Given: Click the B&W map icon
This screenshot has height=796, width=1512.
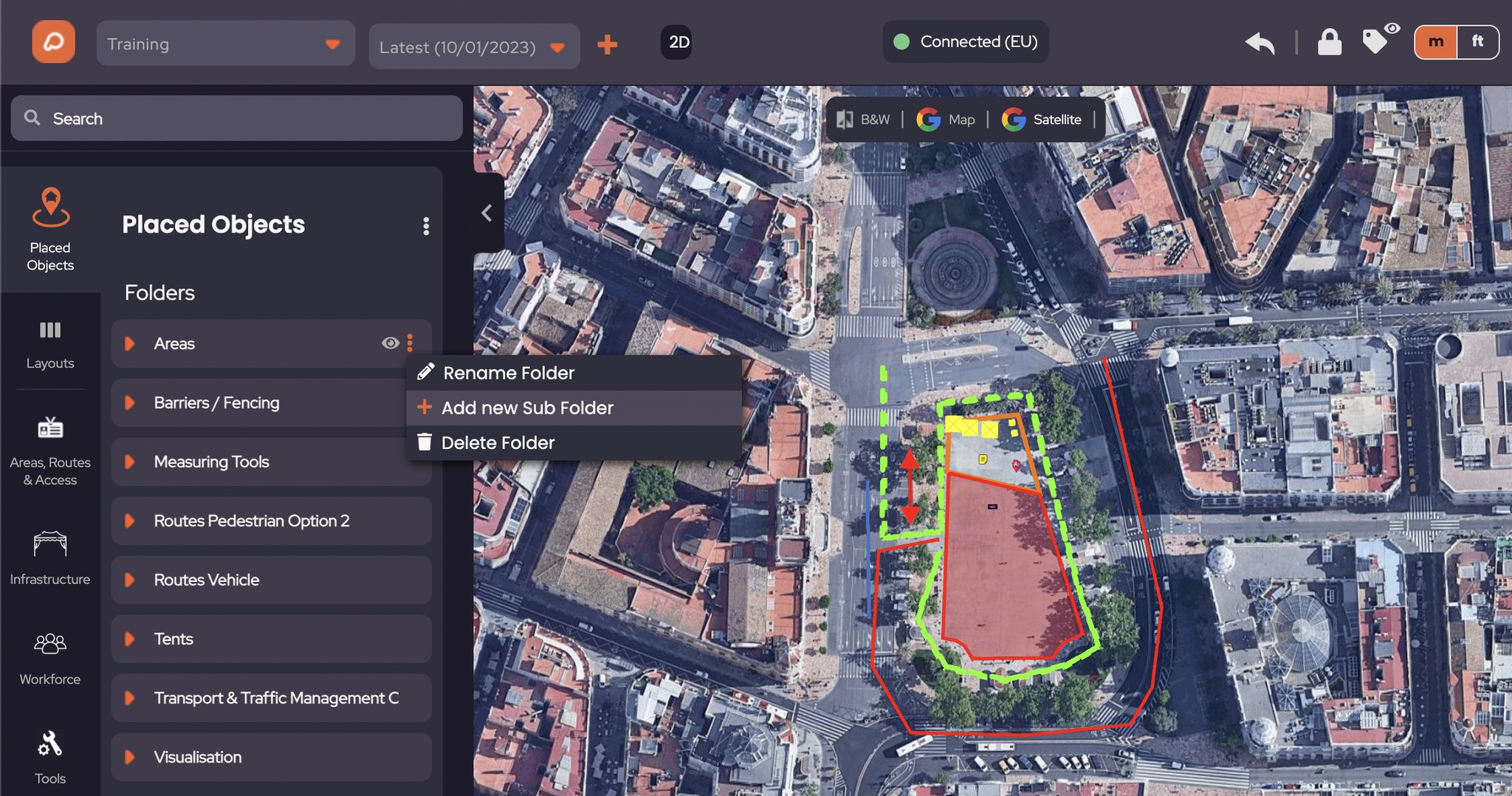Looking at the screenshot, I should tap(845, 119).
